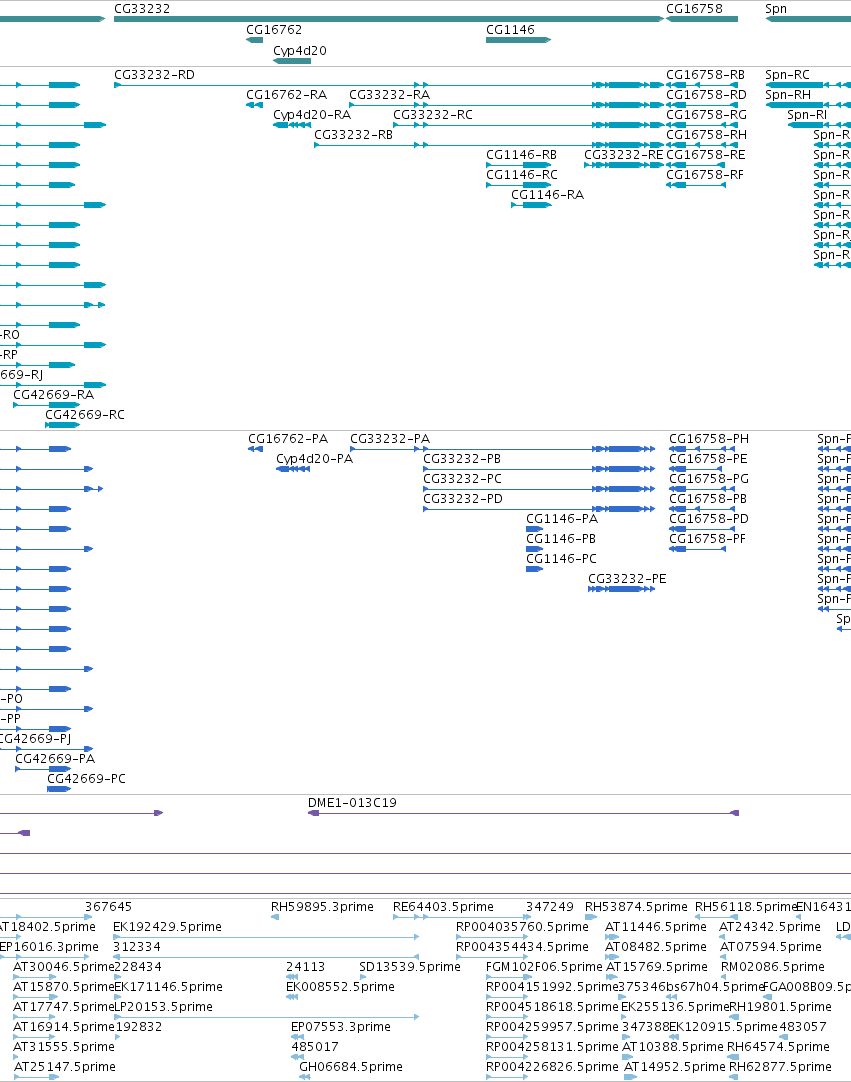Viewport: 851px width, 1082px height.
Task: Select the CG1146 gene bar
Action: coord(518,40)
